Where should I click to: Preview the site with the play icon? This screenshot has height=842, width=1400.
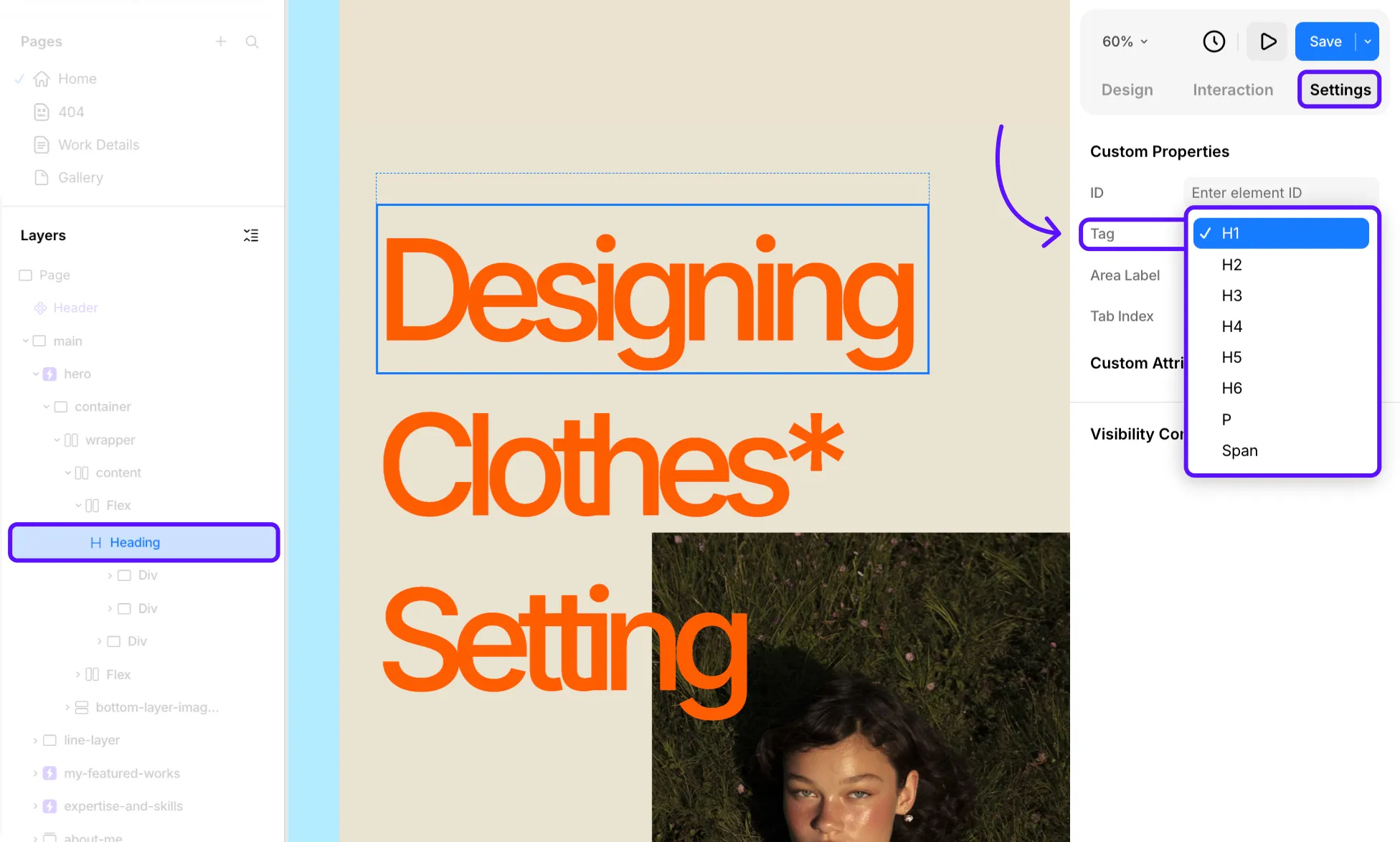[x=1267, y=42]
